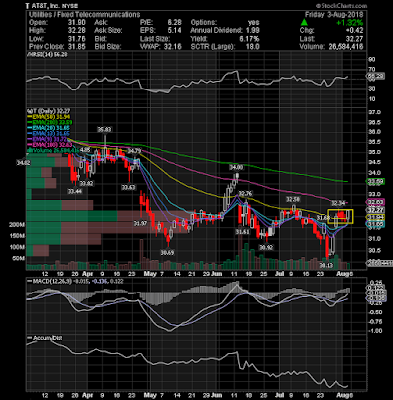The image size is (393, 400).
Task: Click the Options value 'yes'
Action: (x=254, y=23)
